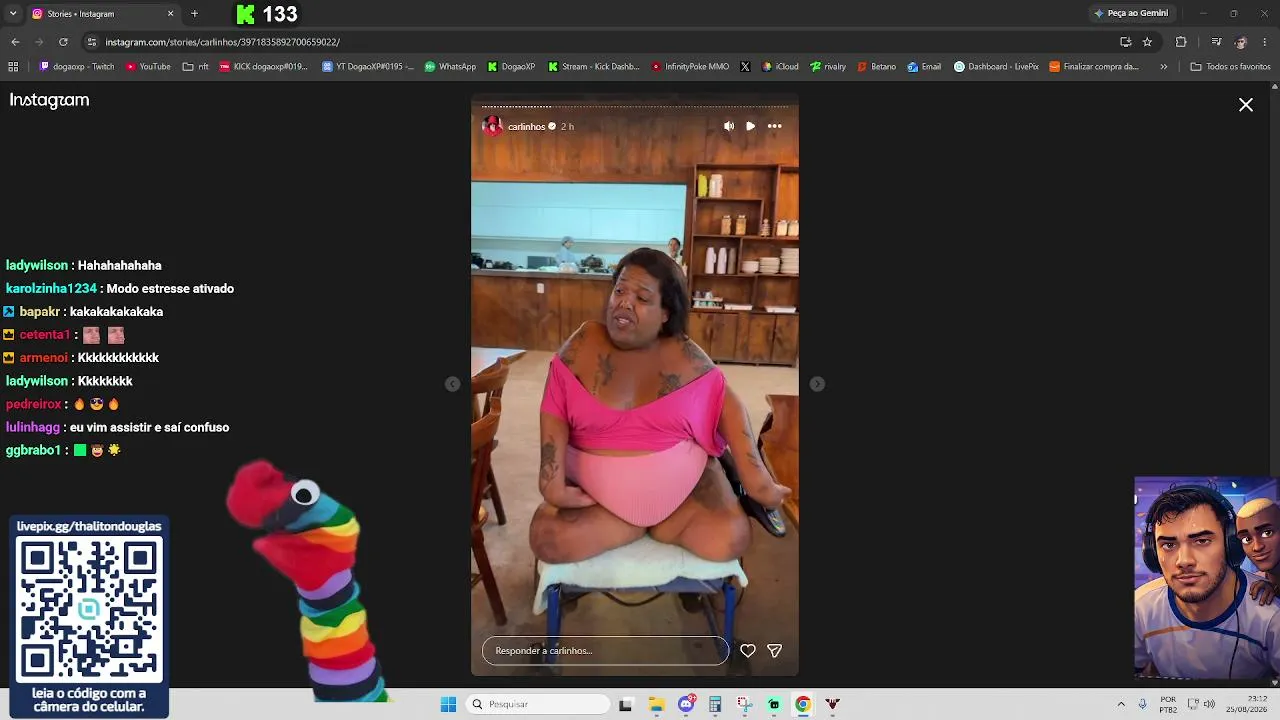Go to the next story arrow
Image resolution: width=1280 pixels, height=720 pixels.
tap(817, 384)
